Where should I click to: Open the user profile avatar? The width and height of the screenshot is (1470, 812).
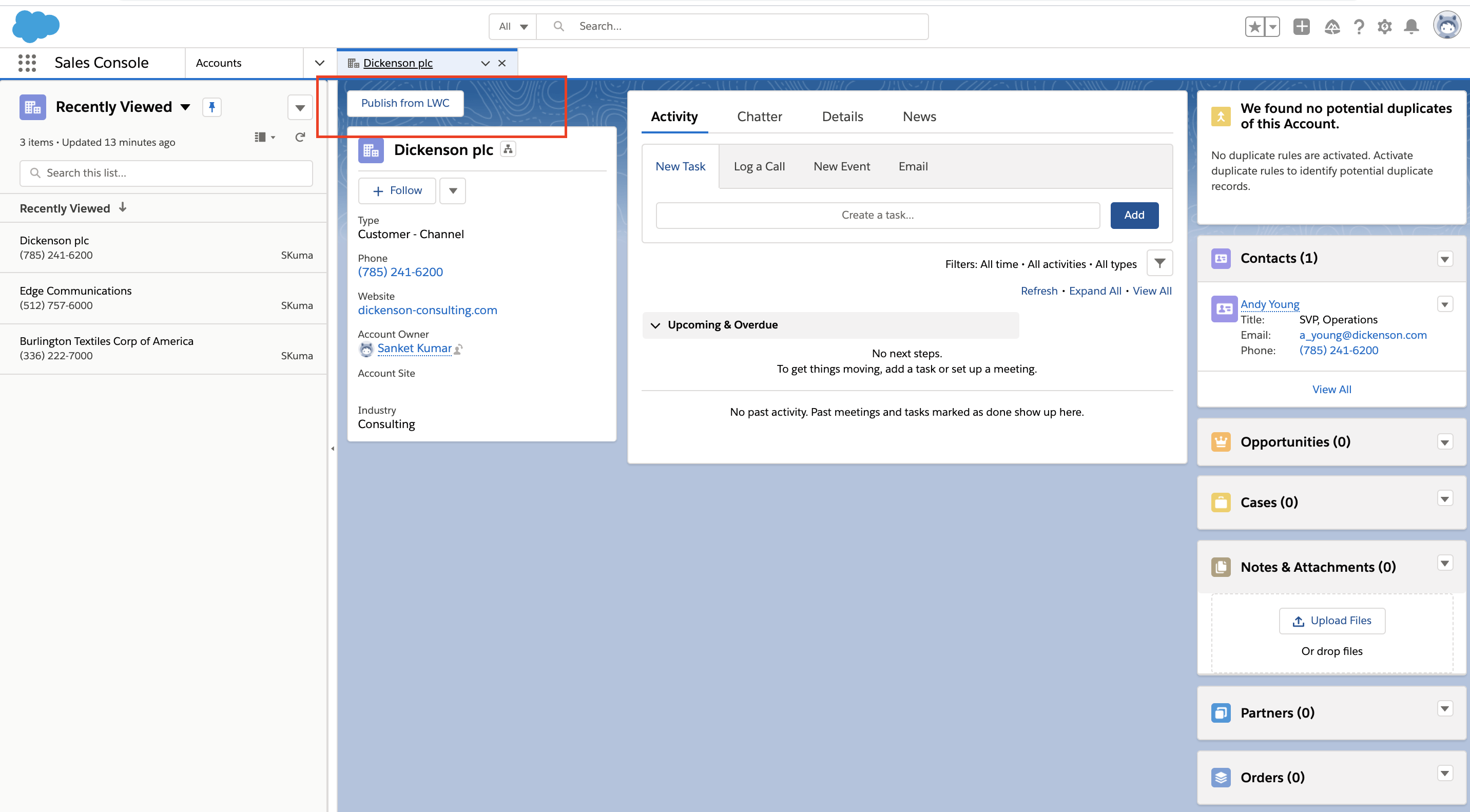tap(1446, 25)
